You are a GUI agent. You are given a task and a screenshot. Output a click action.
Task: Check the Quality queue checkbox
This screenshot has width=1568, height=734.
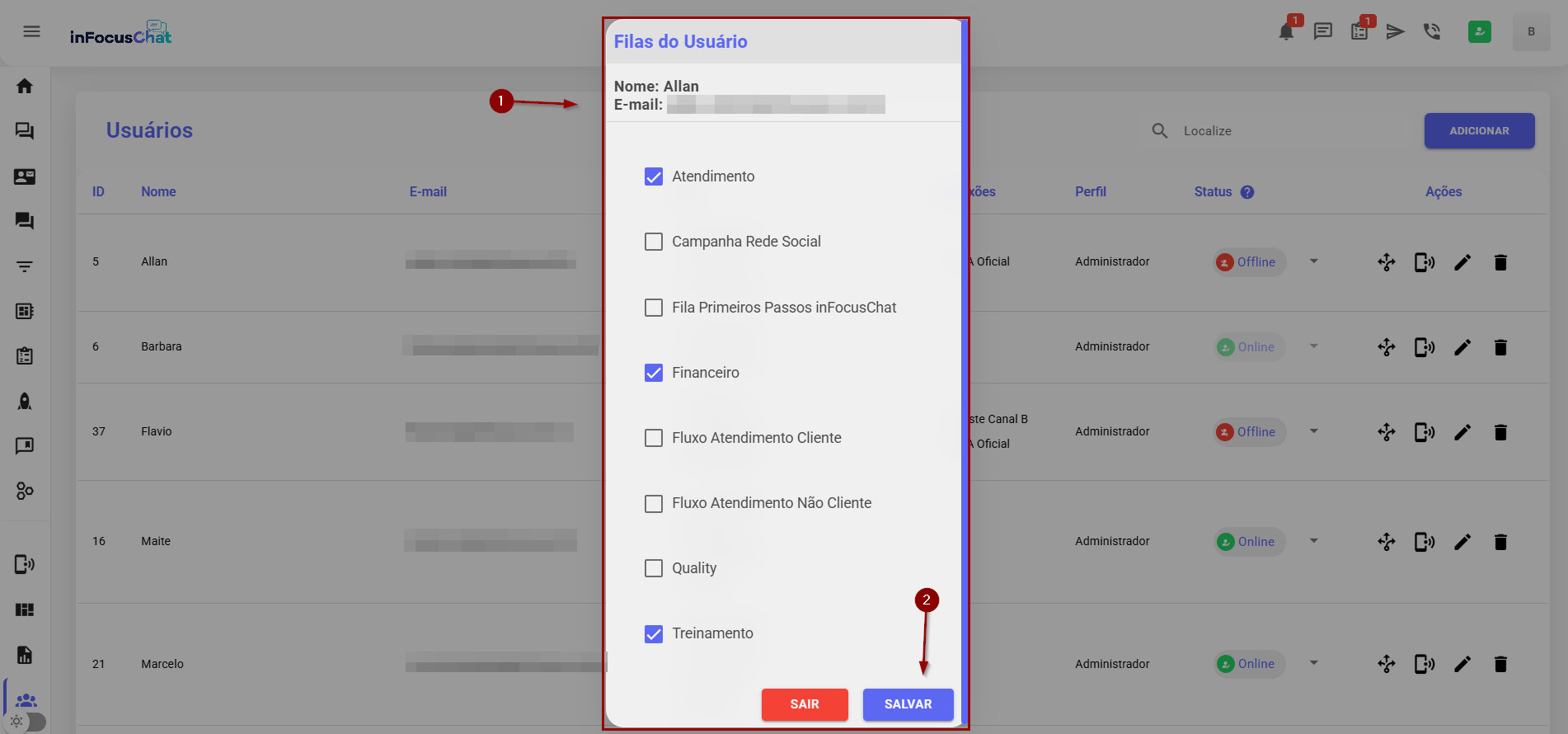click(654, 568)
